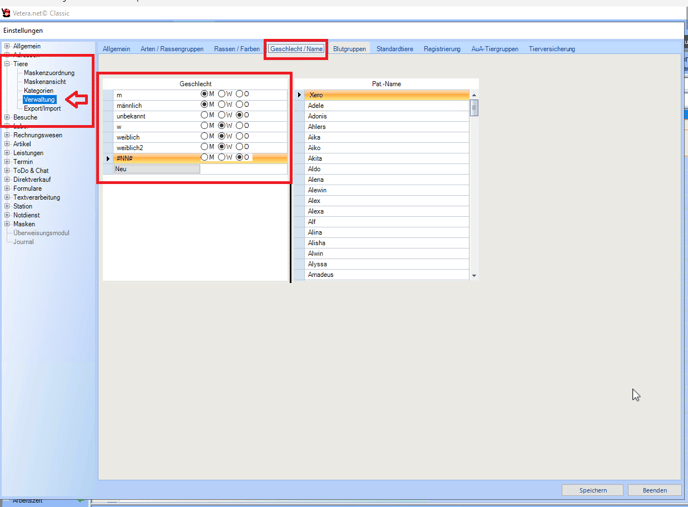Select the 'Xero' patient name row
The width and height of the screenshot is (688, 507).
click(387, 95)
